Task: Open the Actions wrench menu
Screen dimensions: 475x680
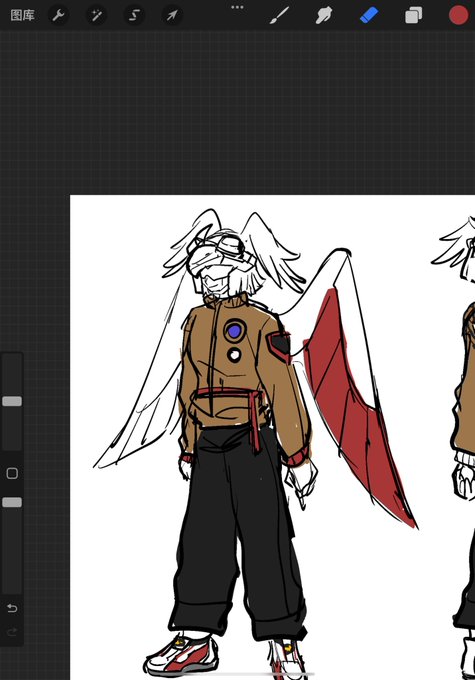Action: click(58, 16)
